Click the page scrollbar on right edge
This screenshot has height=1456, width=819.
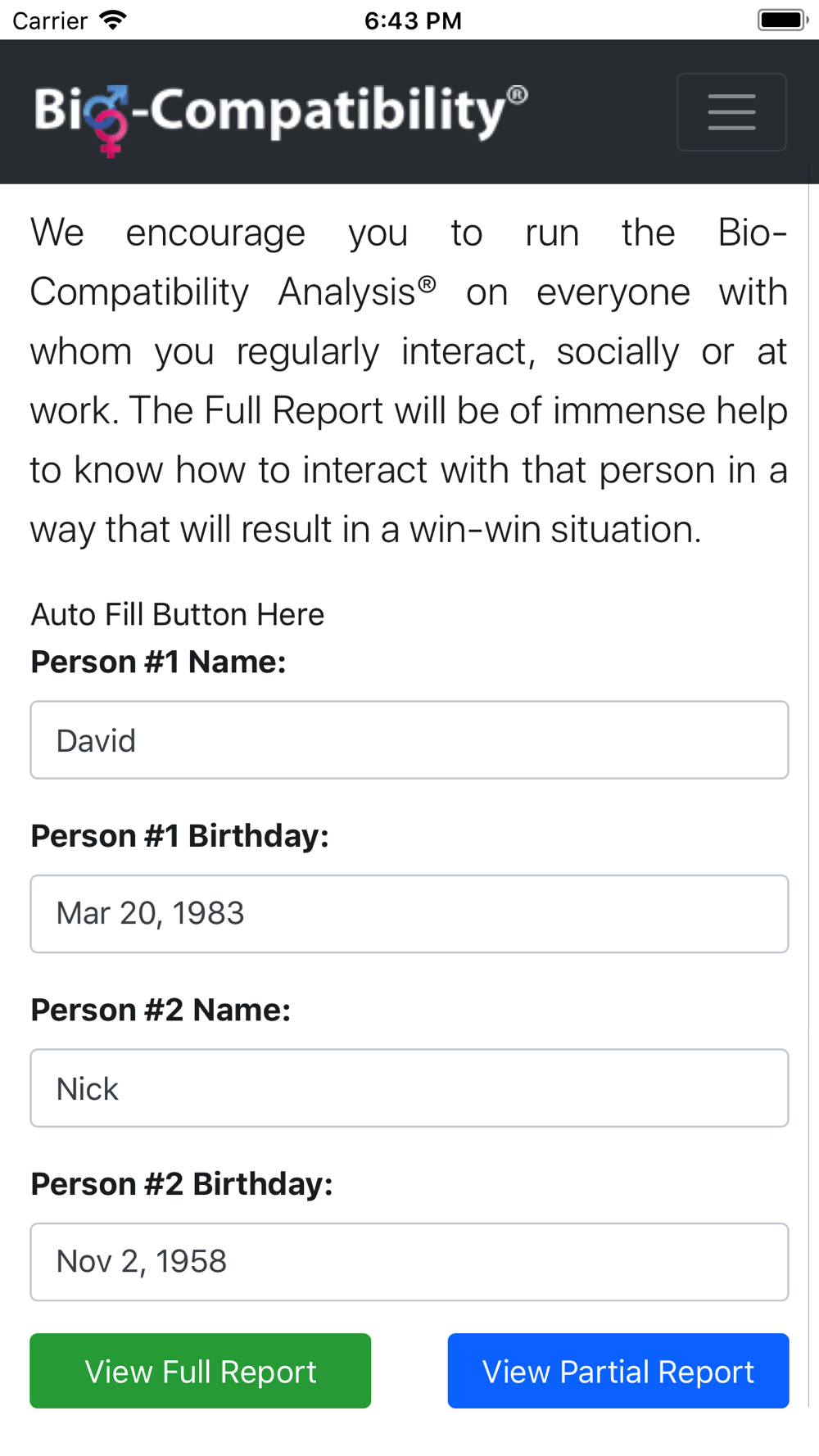coord(808,786)
